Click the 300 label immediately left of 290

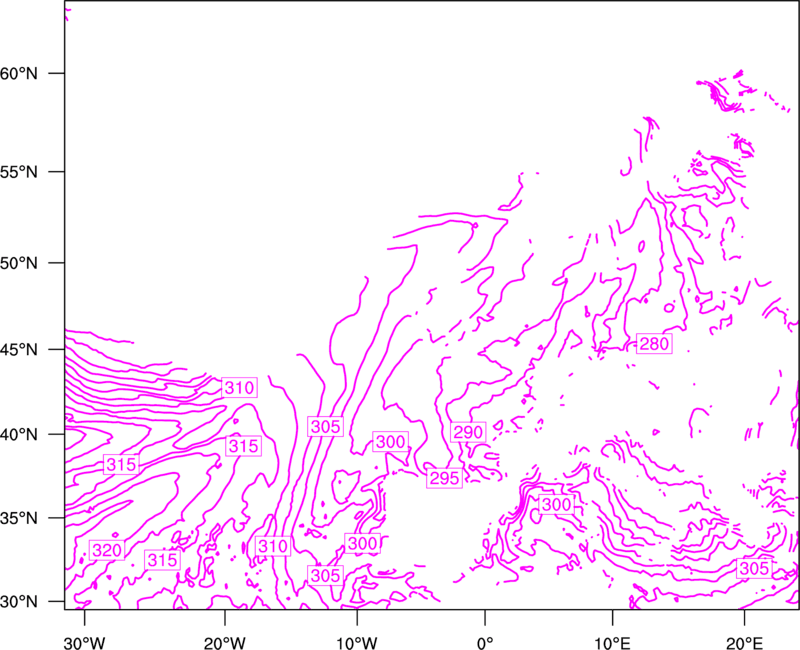[390, 441]
